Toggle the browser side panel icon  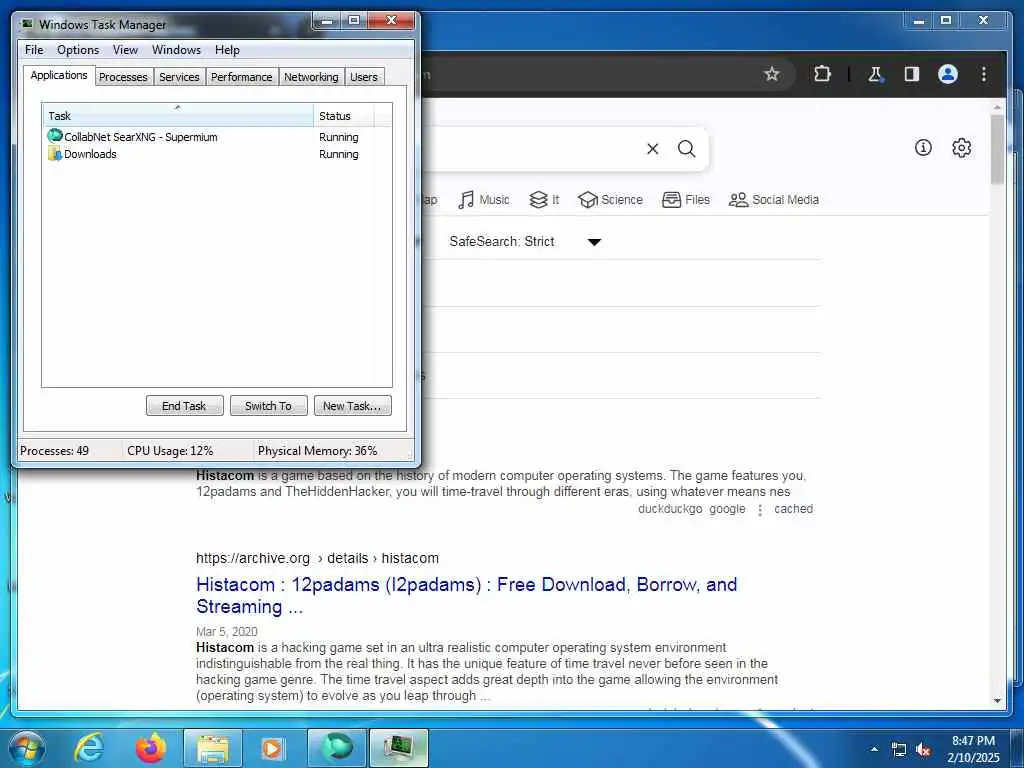pos(912,74)
